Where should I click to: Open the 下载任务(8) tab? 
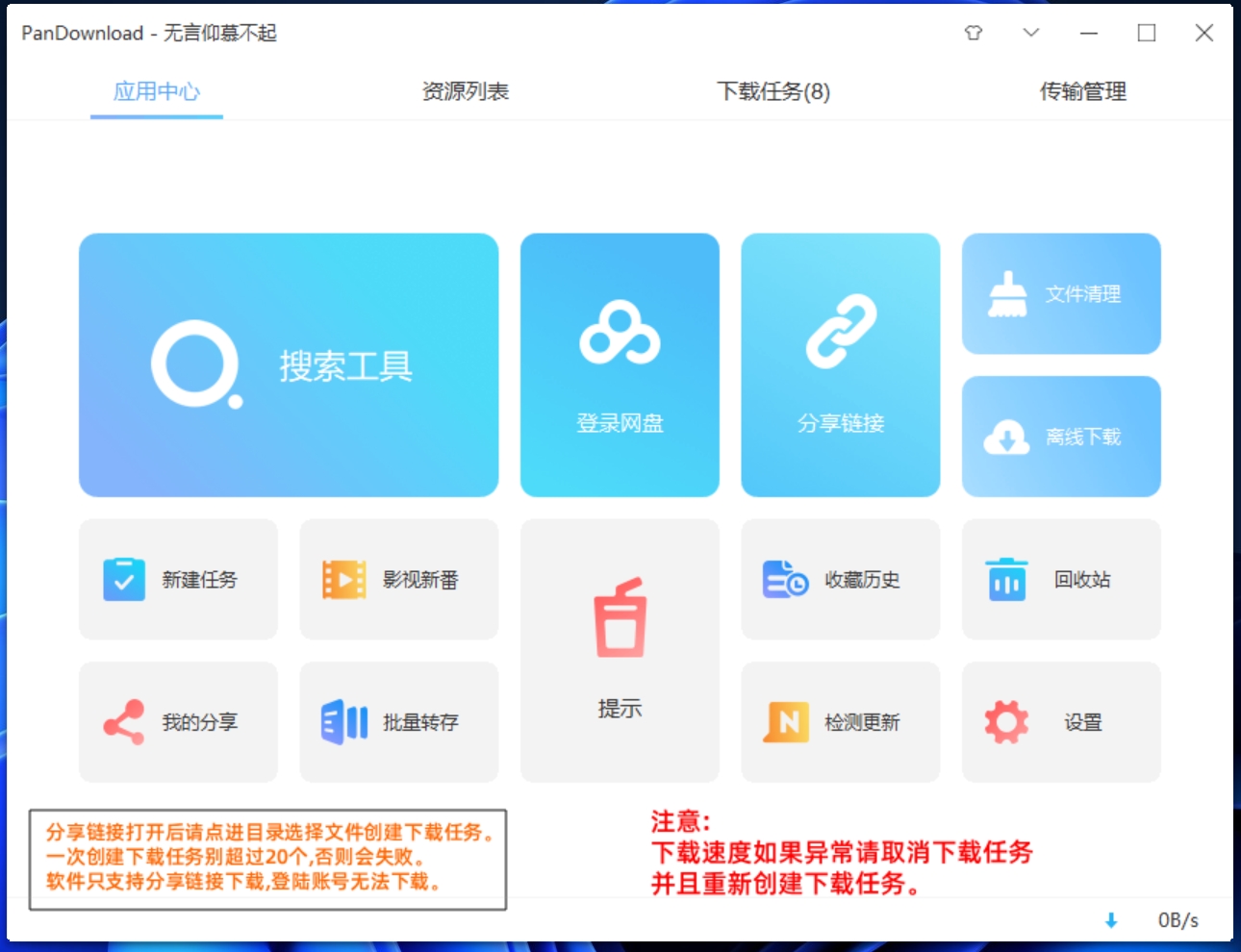click(x=774, y=91)
